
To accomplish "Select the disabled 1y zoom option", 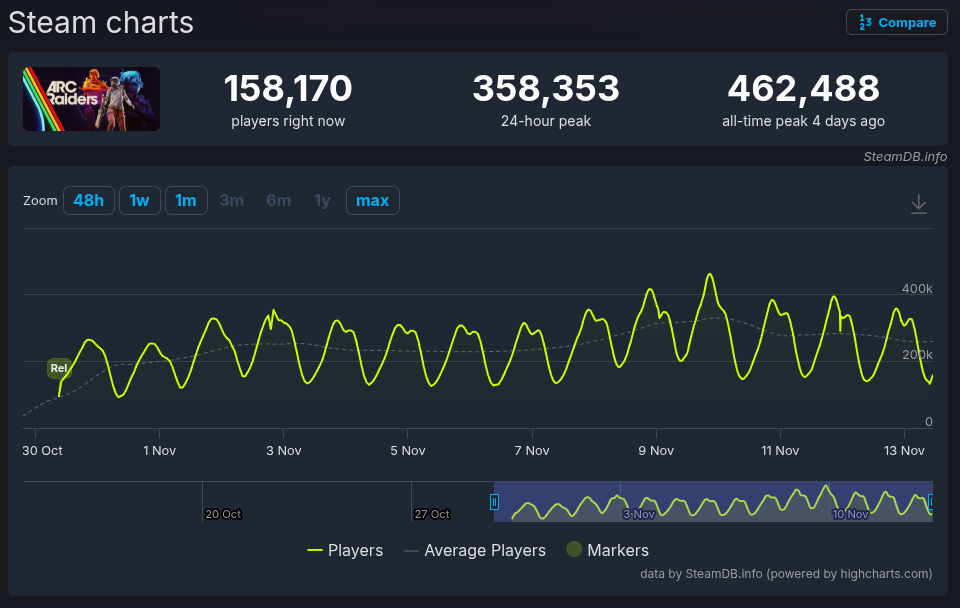I will 322,200.
